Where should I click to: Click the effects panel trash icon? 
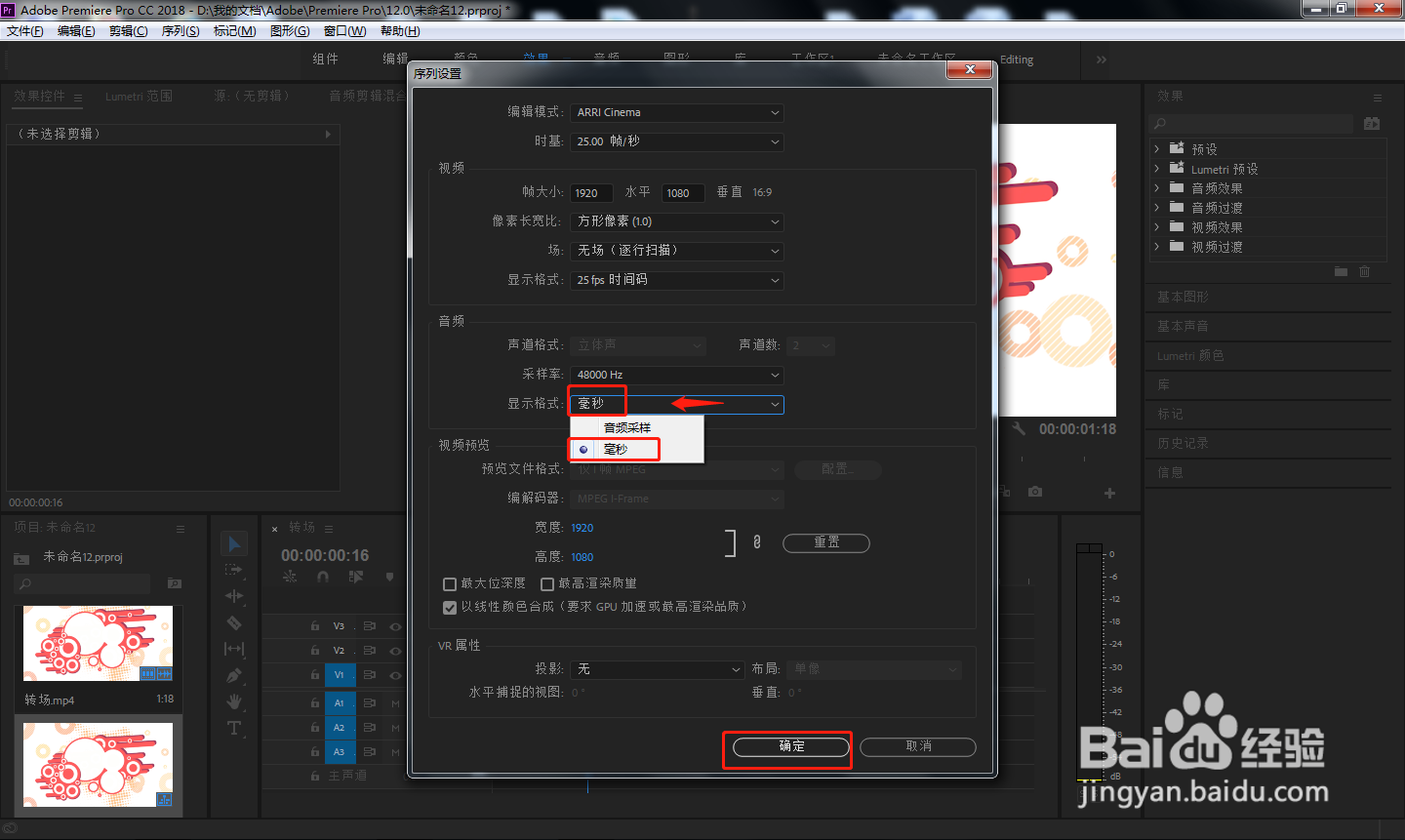click(1364, 271)
